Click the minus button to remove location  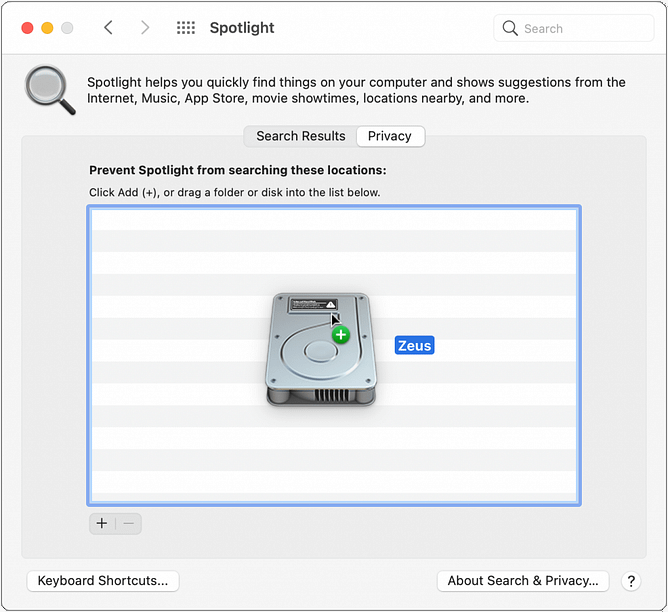point(129,523)
